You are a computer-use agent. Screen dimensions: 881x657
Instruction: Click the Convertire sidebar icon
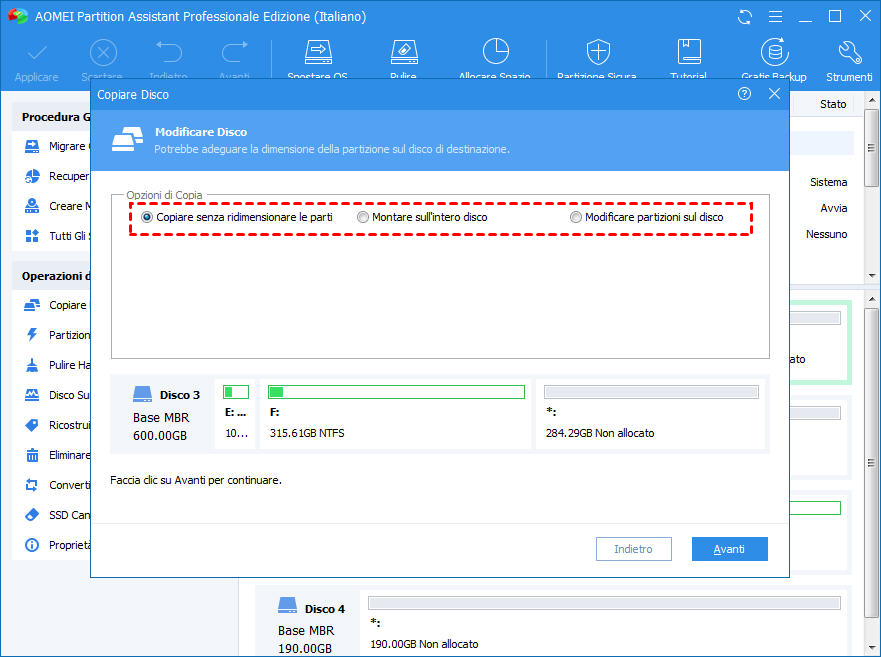point(32,485)
